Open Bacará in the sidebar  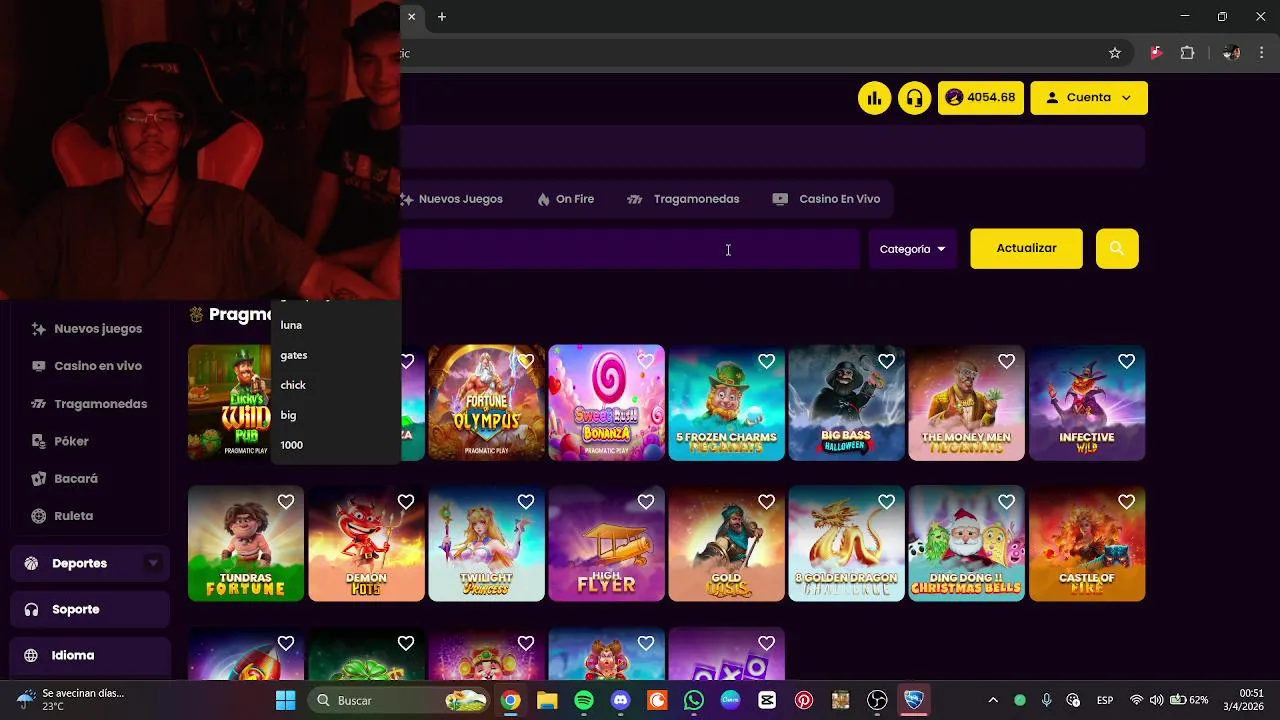(x=76, y=479)
